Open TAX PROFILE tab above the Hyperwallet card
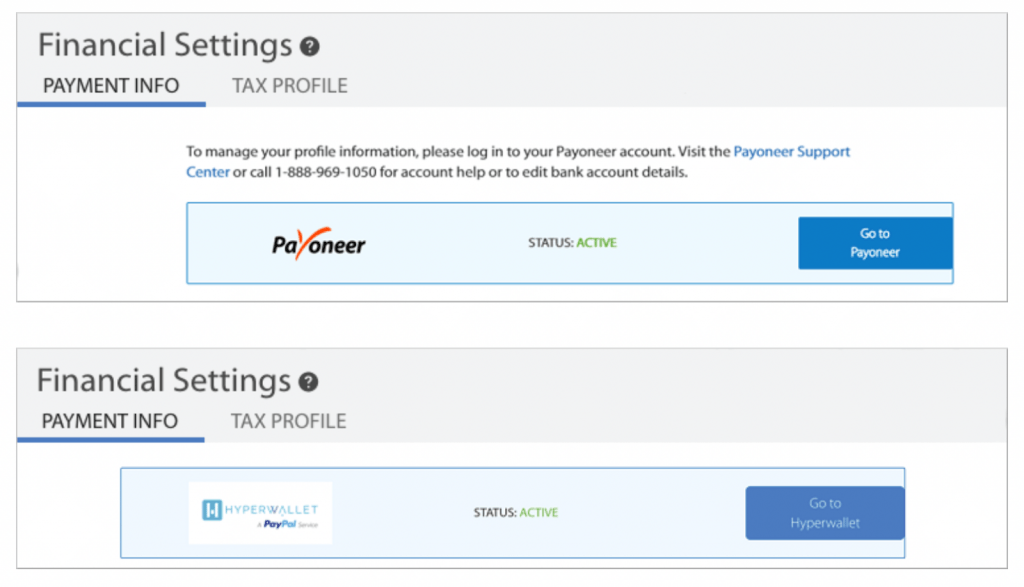The image size is (1024, 587). [288, 421]
